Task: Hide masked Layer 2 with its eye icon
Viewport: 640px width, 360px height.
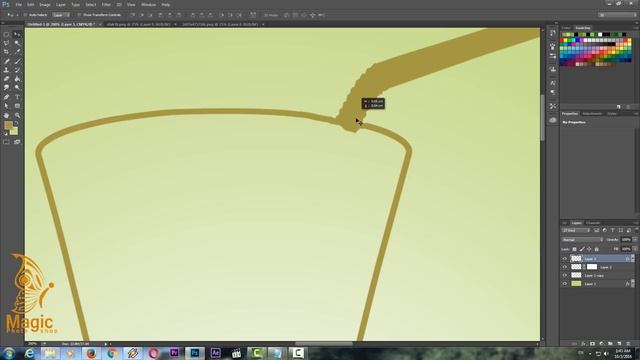Action: 565,267
